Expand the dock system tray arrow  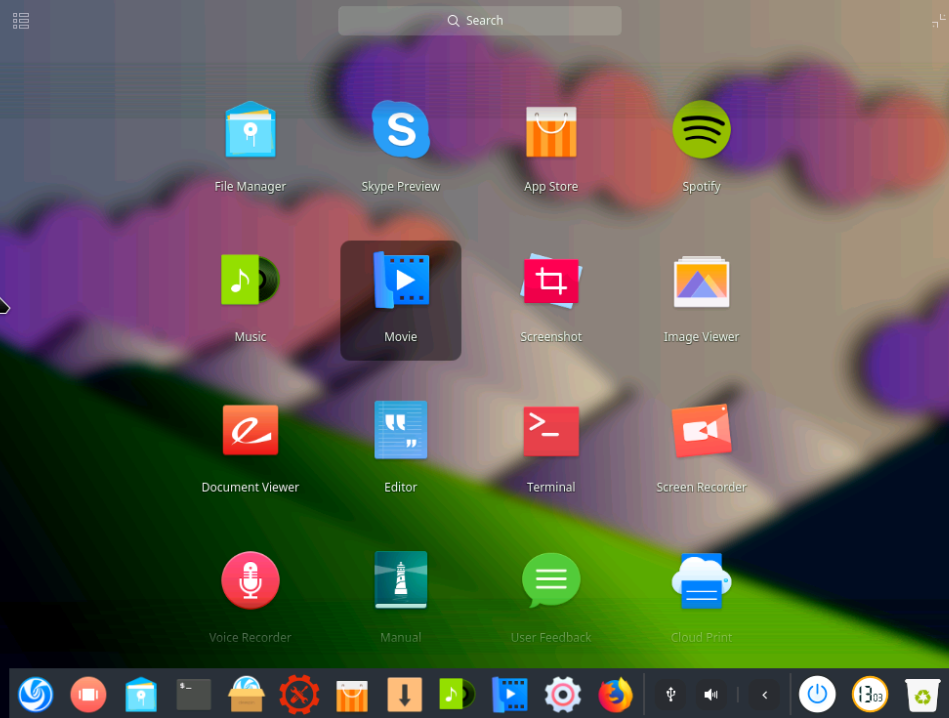[765, 695]
